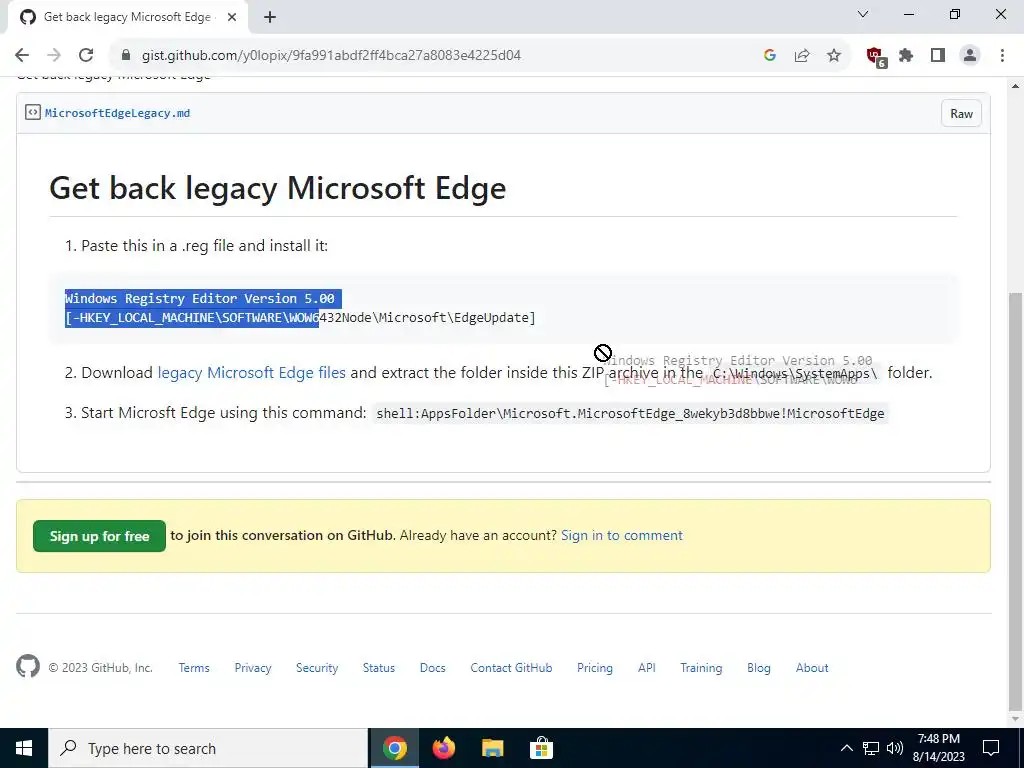The height and width of the screenshot is (768, 1024).
Task: Open the site security lock info
Action: (x=126, y=56)
